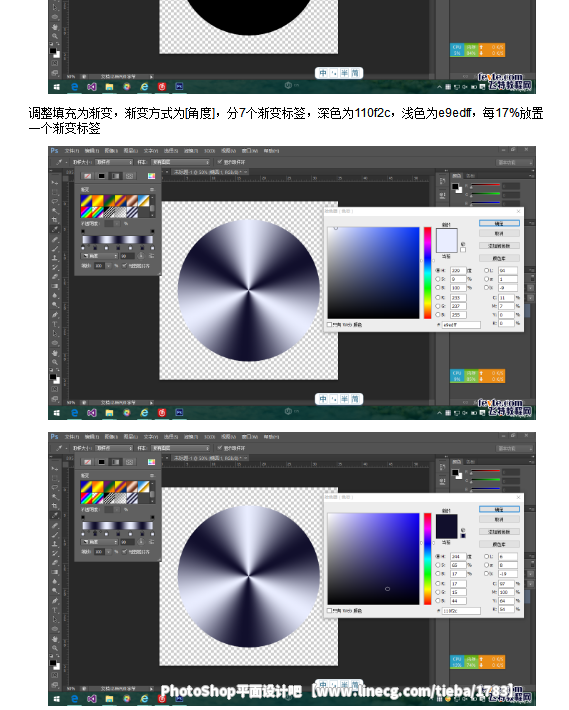
Task: Open the gradient style dropdown in the middle screenshot
Action: click(99, 256)
